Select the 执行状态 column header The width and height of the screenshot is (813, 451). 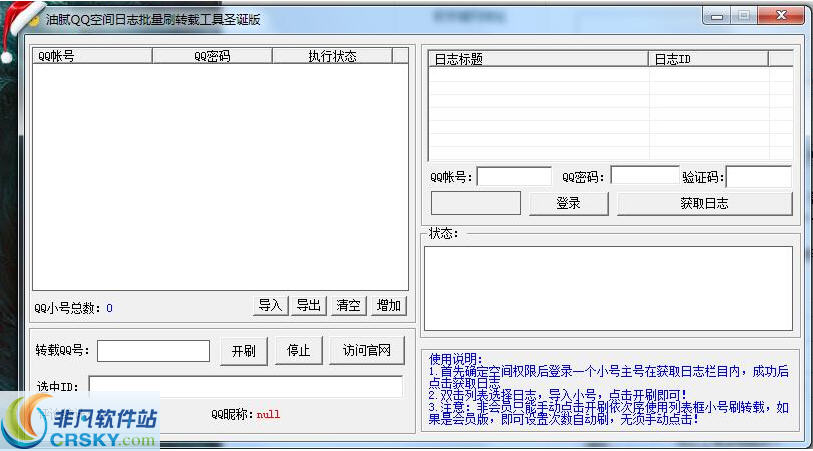pyautogui.click(x=331, y=56)
